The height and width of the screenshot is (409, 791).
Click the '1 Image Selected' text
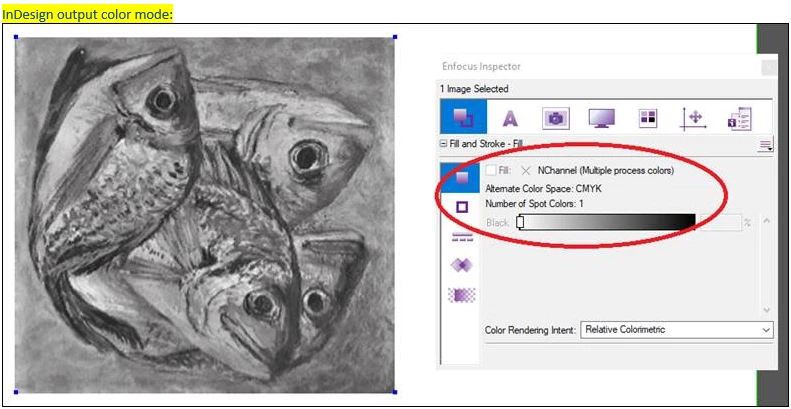(474, 89)
